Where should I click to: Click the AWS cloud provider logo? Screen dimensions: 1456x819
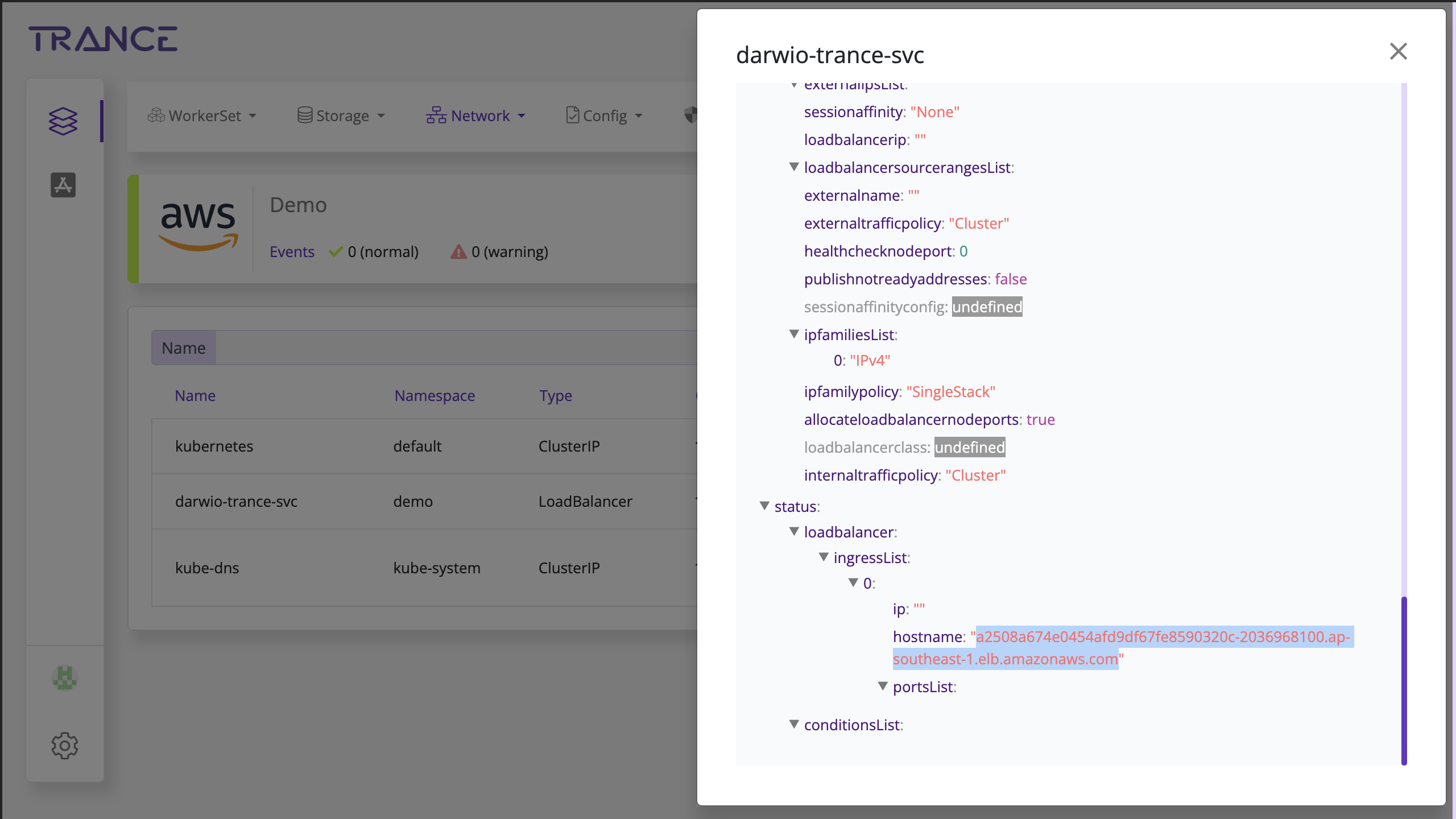click(x=197, y=226)
